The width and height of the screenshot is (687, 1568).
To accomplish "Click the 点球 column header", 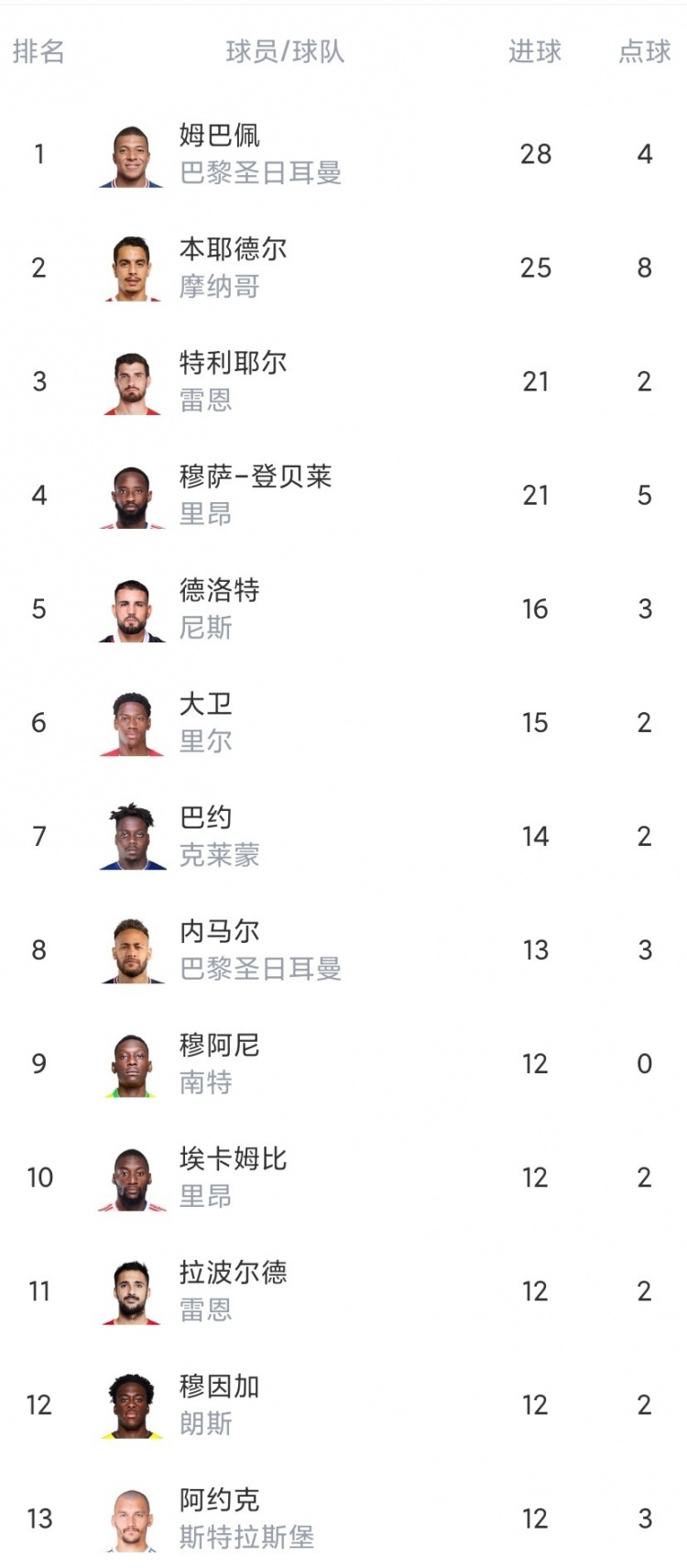I will [645, 51].
